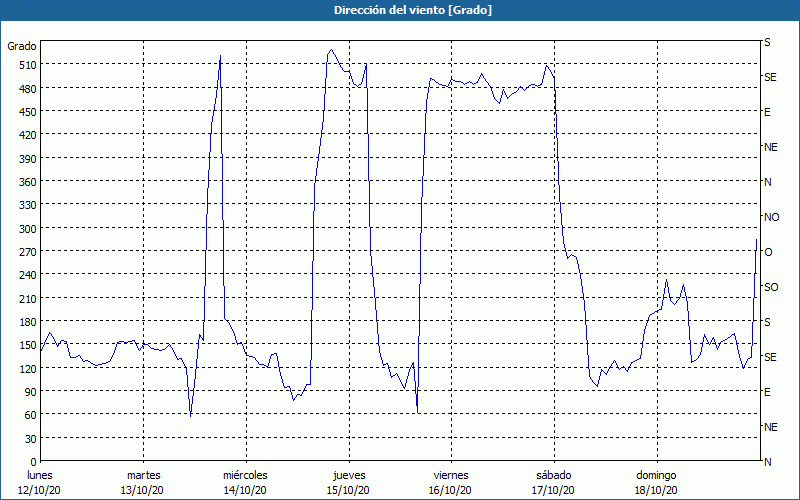Image resolution: width=800 pixels, height=500 pixels.
Task: Select the 90 y-axis value
Action: coord(31,392)
